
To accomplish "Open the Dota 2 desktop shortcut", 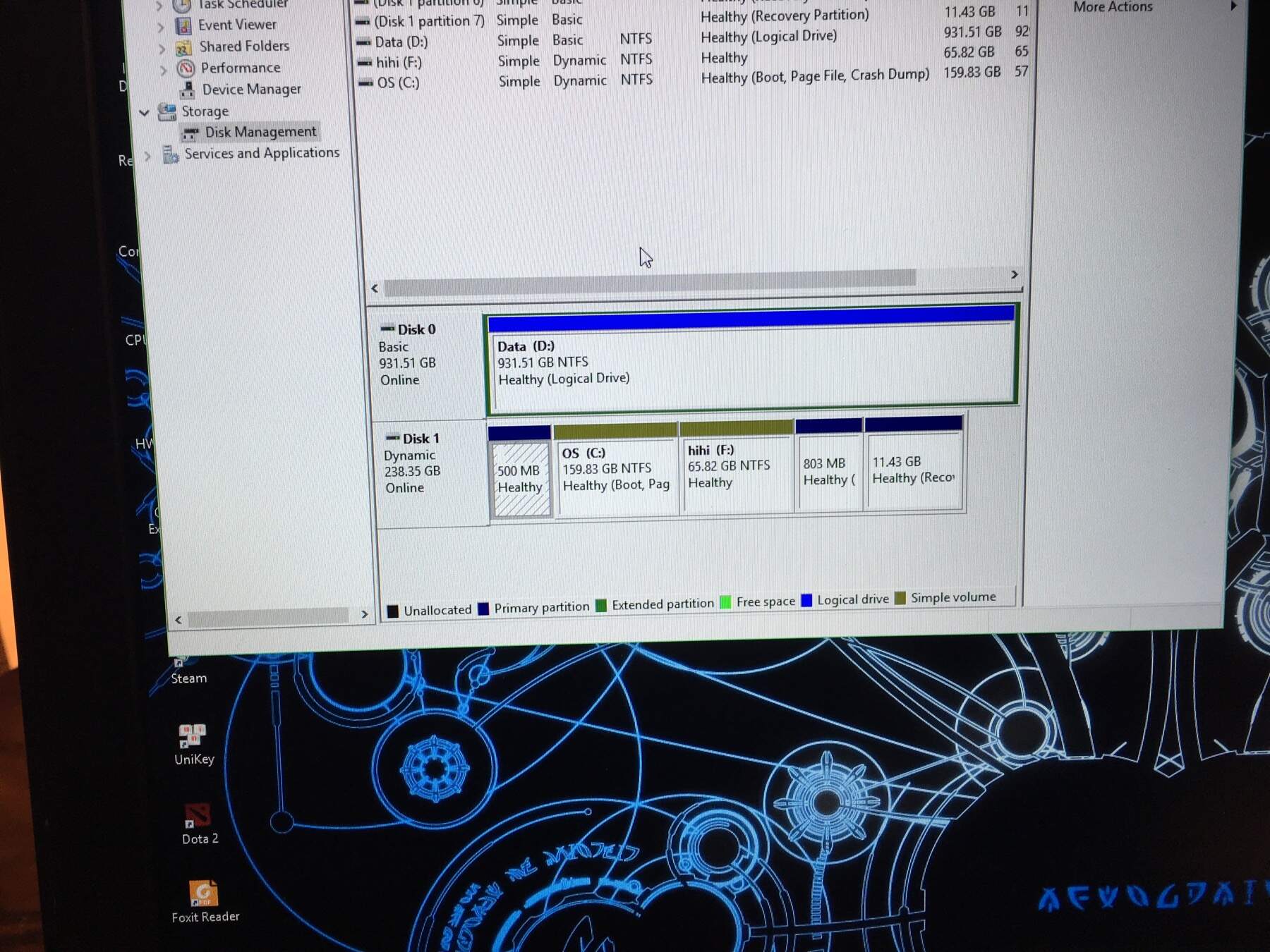I will (x=198, y=824).
